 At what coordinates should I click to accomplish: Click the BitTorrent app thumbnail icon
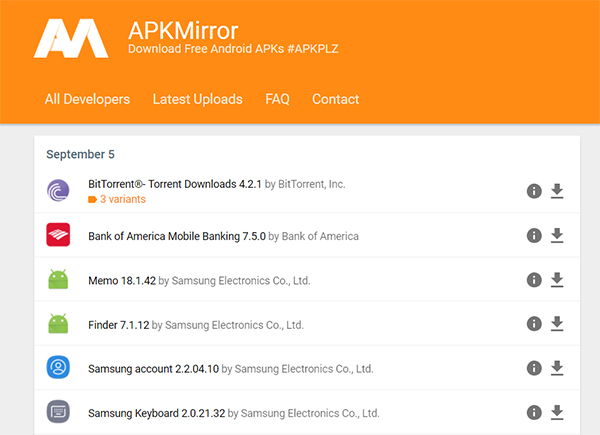click(x=59, y=191)
